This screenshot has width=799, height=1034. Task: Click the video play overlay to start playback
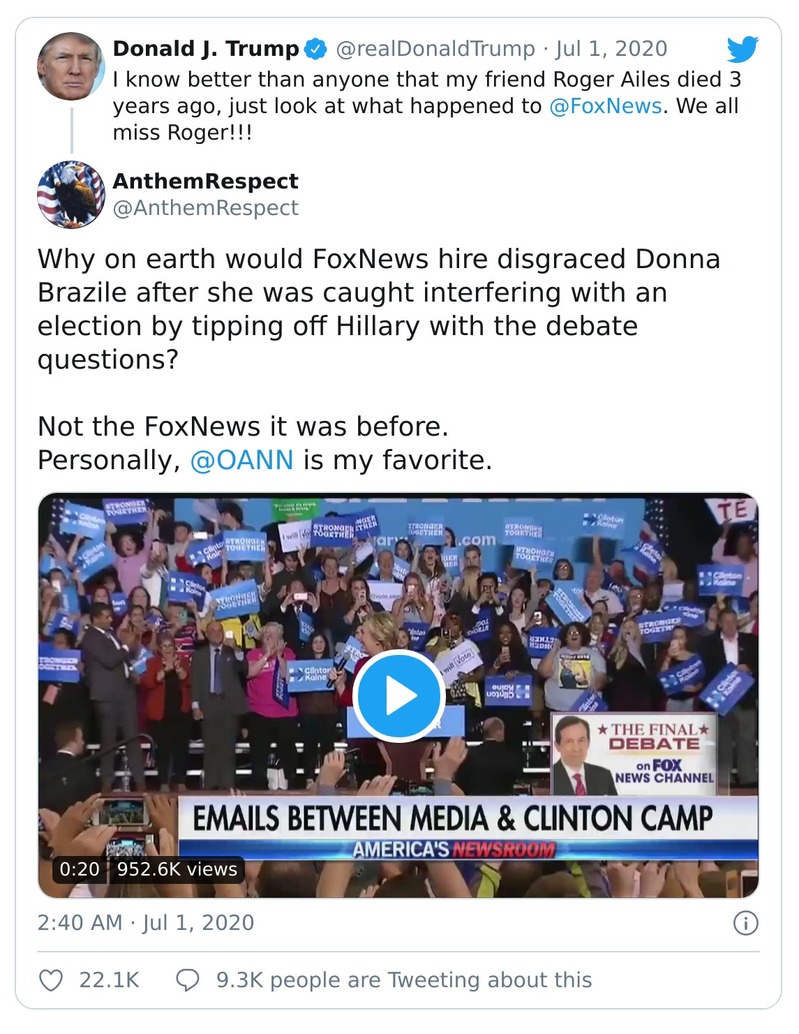(x=399, y=692)
